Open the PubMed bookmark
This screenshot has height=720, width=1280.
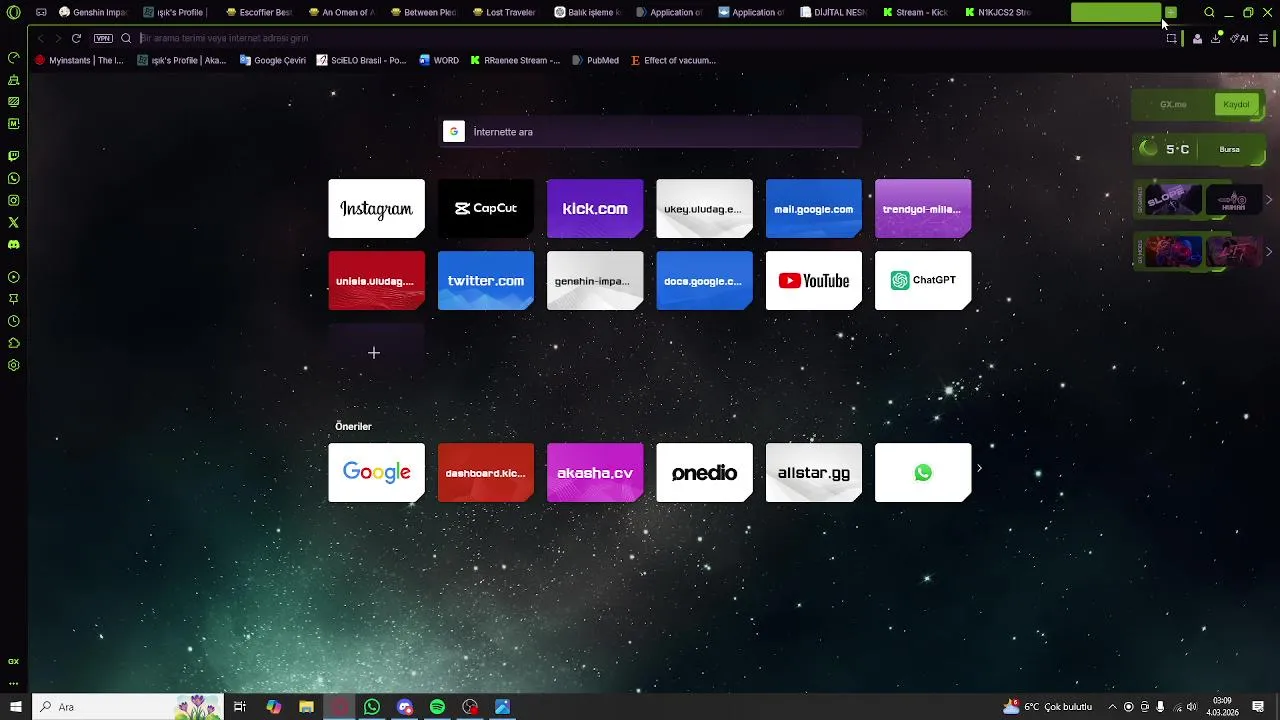pyautogui.click(x=595, y=60)
